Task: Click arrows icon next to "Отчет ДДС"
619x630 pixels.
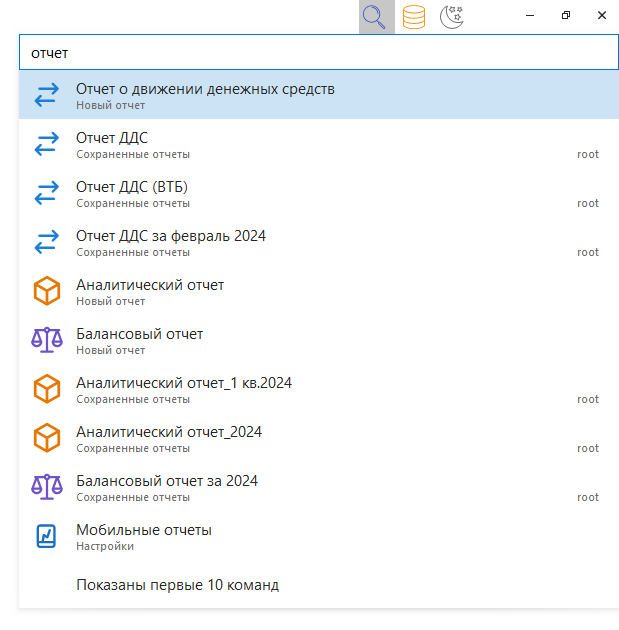Action: pyautogui.click(x=47, y=144)
